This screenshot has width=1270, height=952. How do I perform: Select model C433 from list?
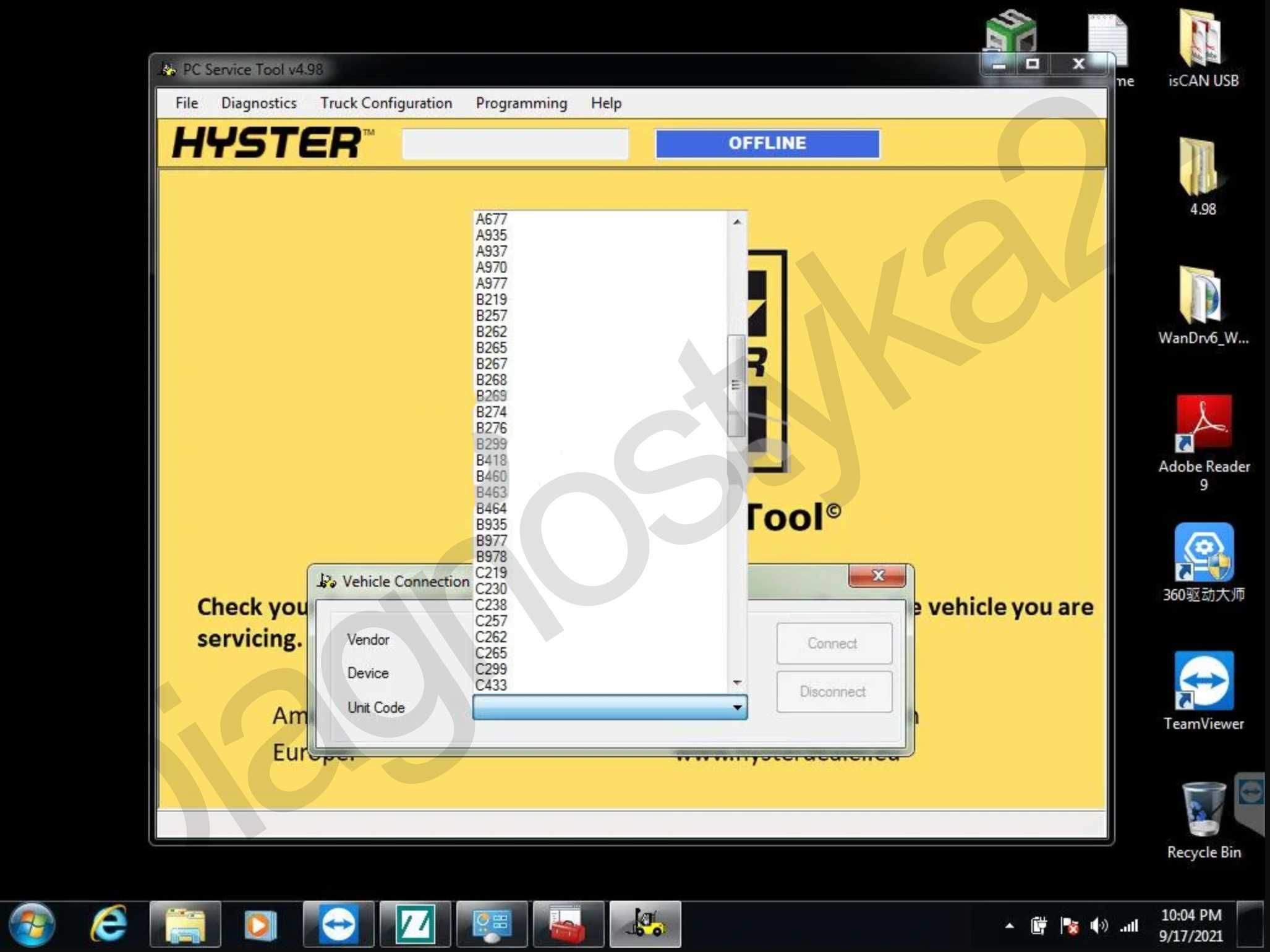pos(492,685)
